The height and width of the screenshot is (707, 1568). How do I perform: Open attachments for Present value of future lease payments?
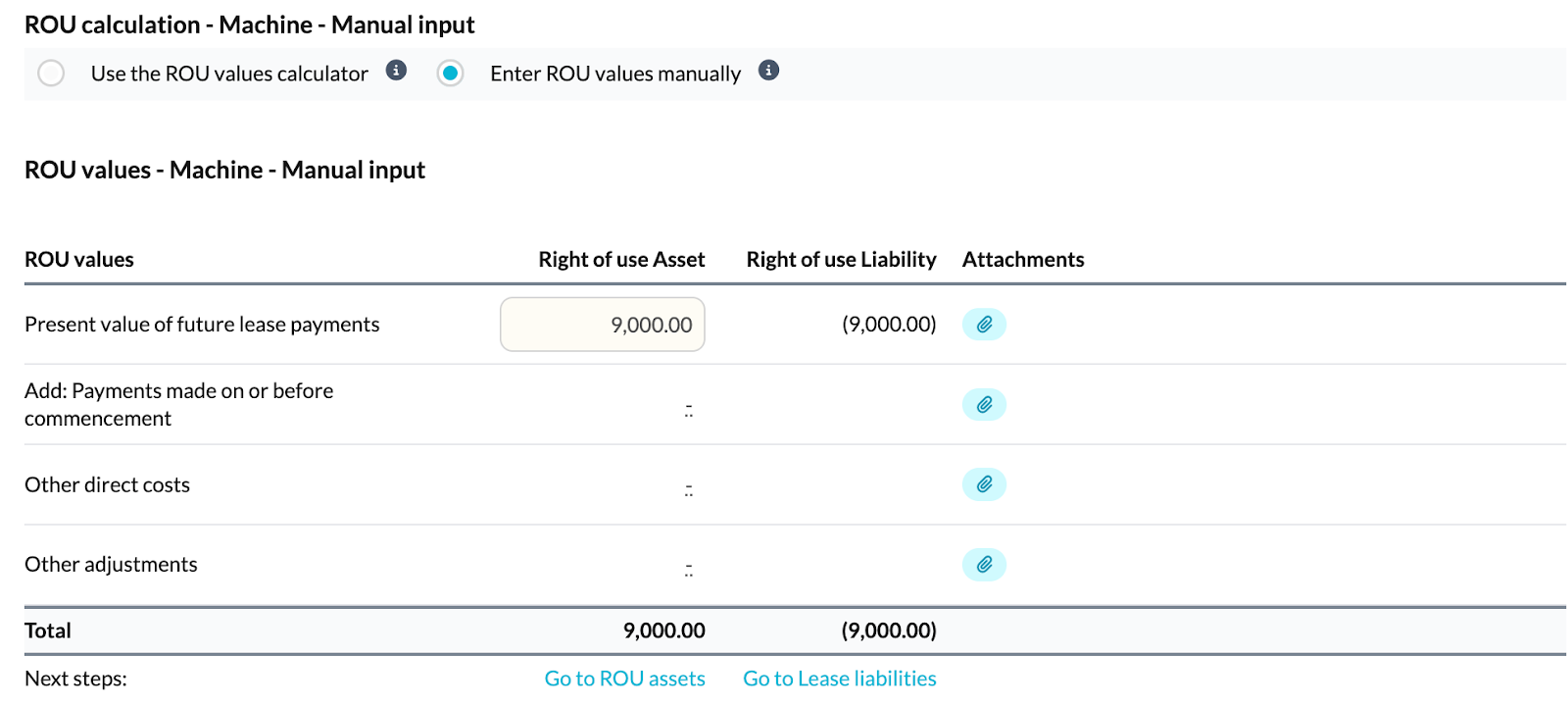click(x=984, y=325)
